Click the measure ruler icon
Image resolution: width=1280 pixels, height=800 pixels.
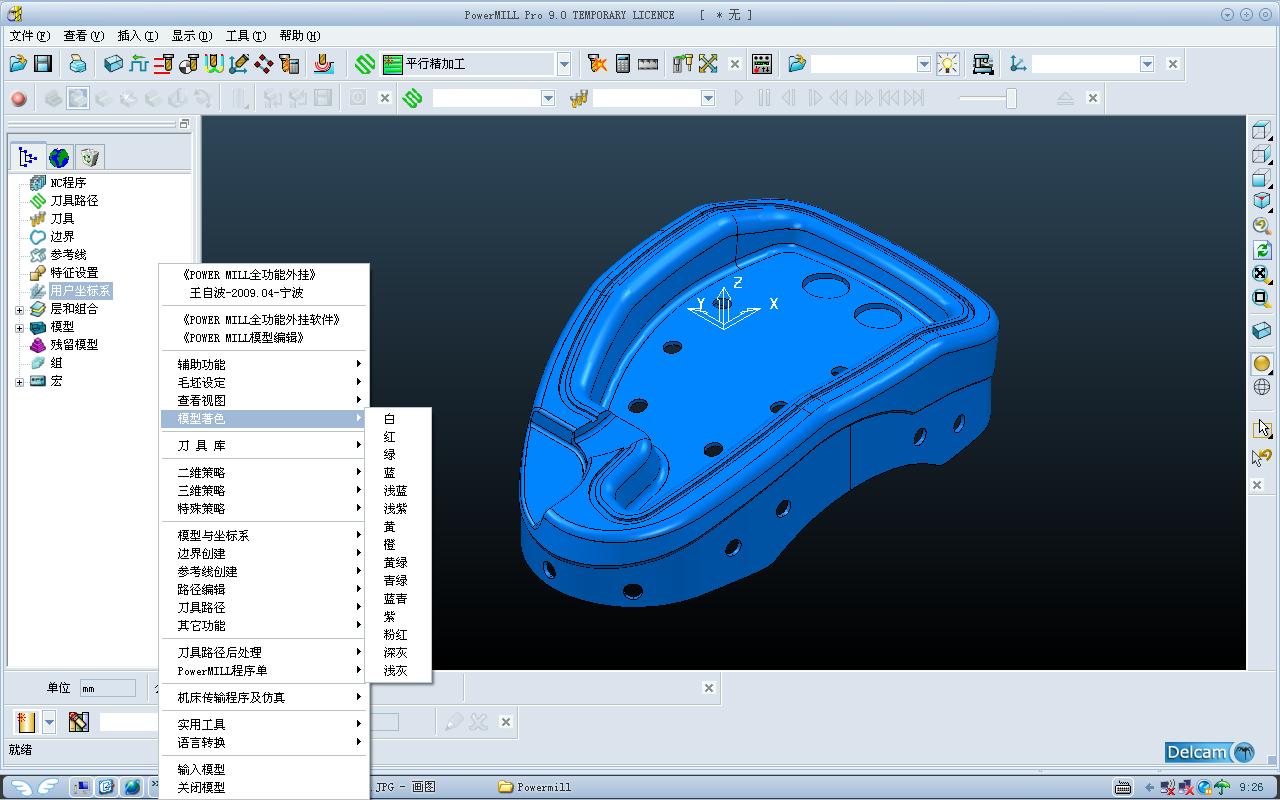tap(648, 64)
